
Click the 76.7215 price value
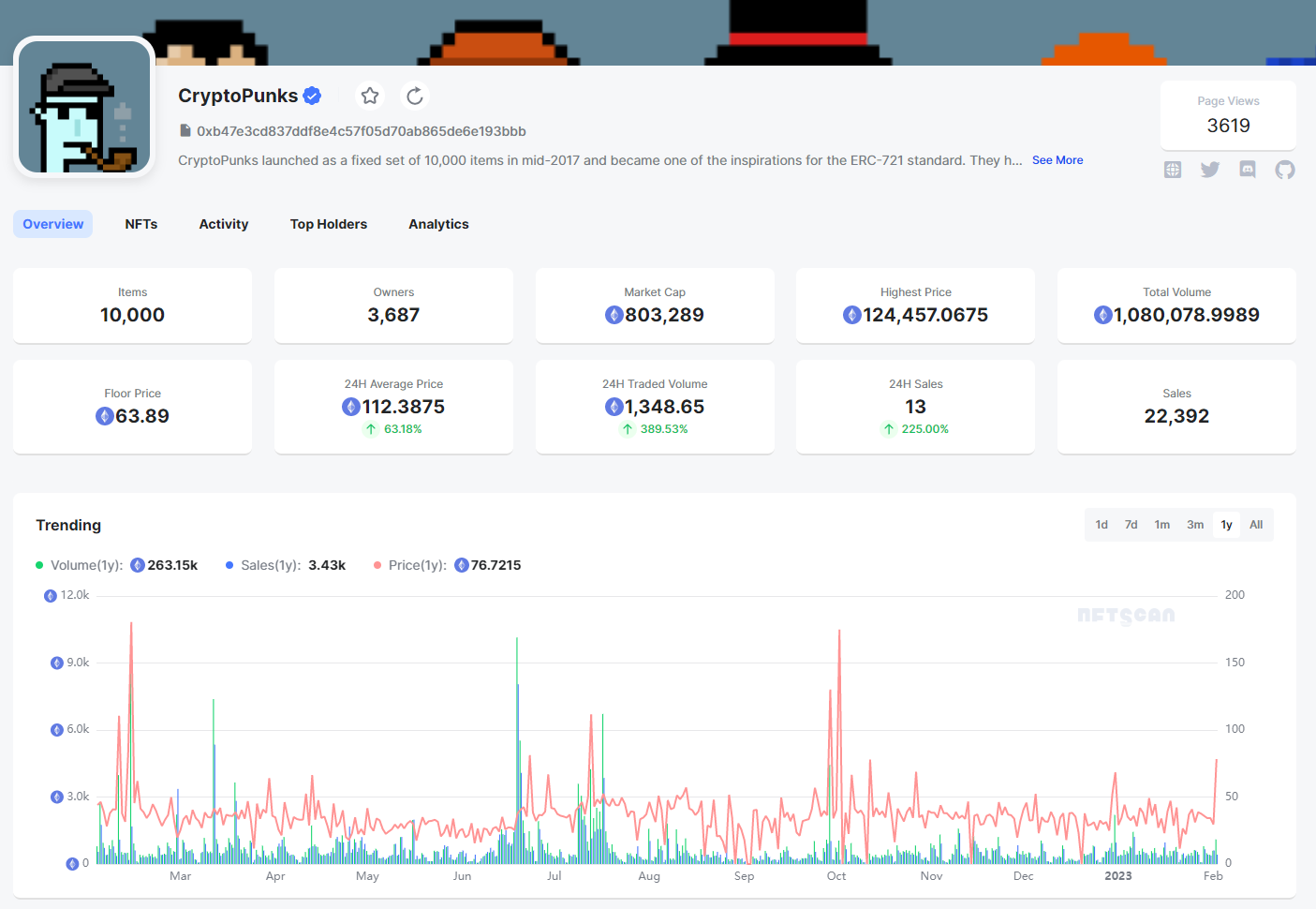(x=495, y=565)
